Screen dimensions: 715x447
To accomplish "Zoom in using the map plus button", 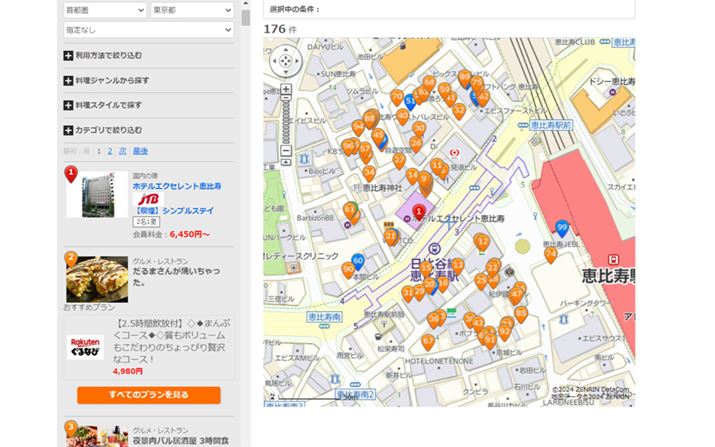I will 285,88.
